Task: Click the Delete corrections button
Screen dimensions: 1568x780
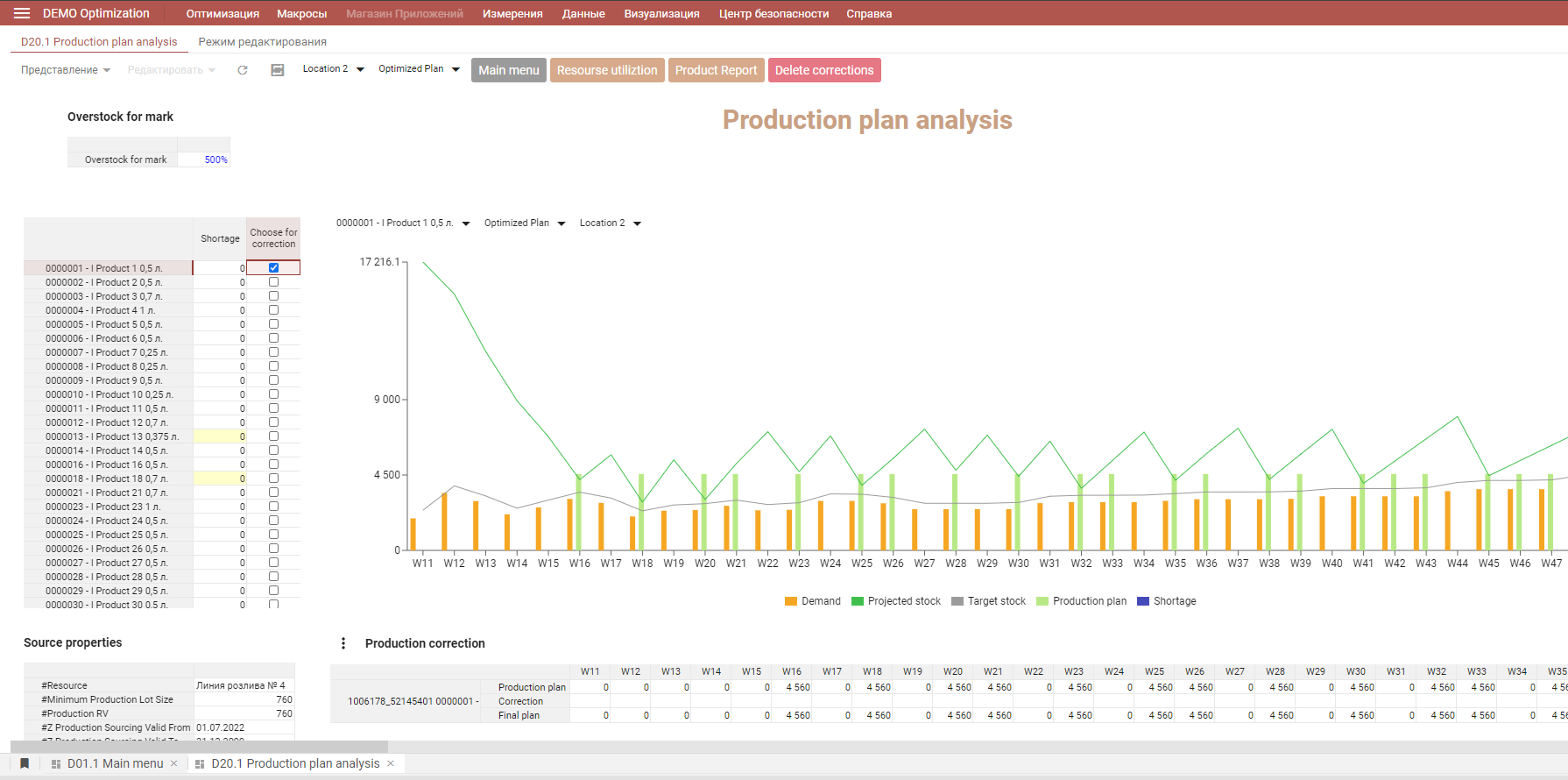Action: [x=823, y=70]
